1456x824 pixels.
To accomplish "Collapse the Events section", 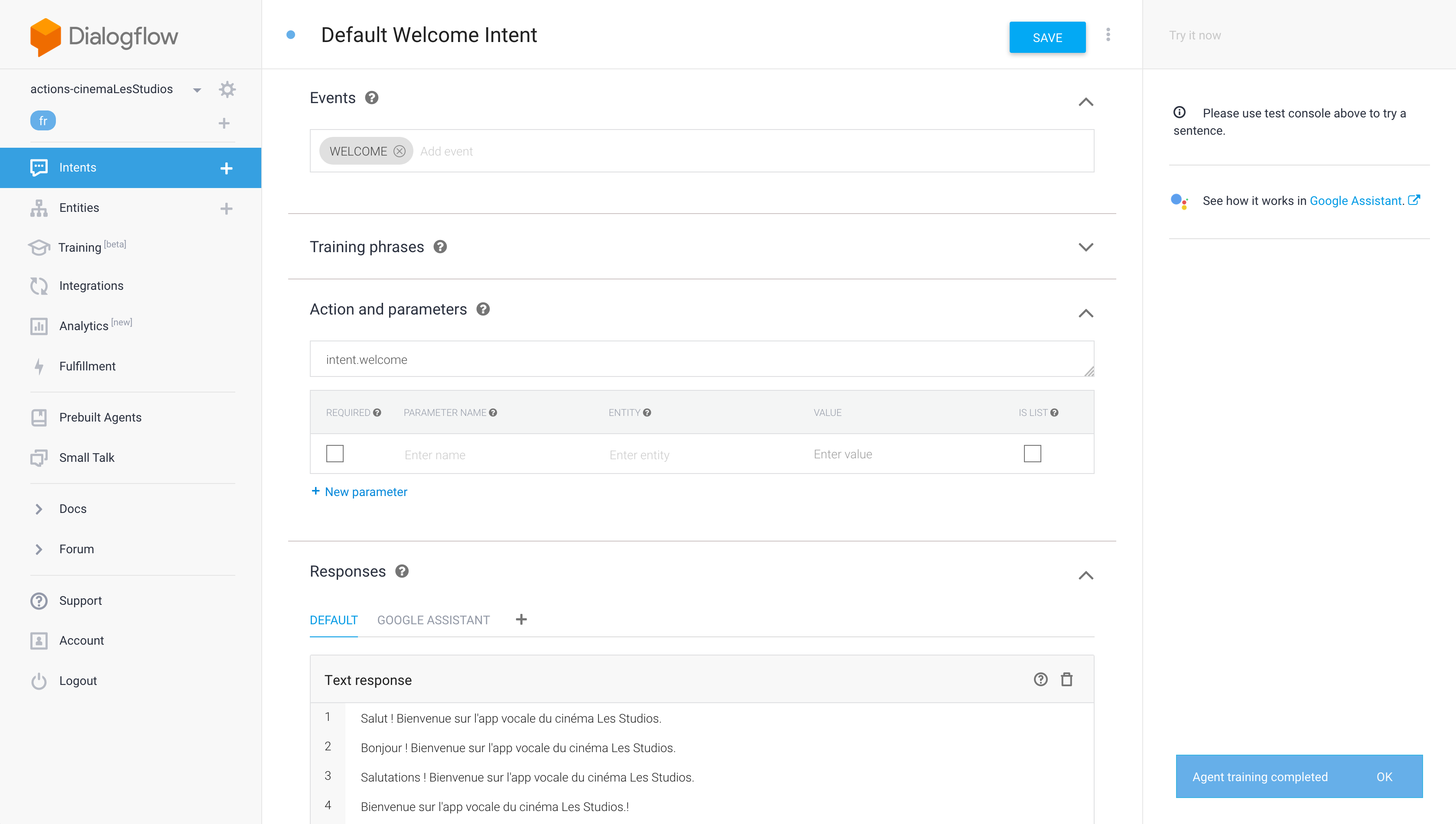I will pos(1086,102).
